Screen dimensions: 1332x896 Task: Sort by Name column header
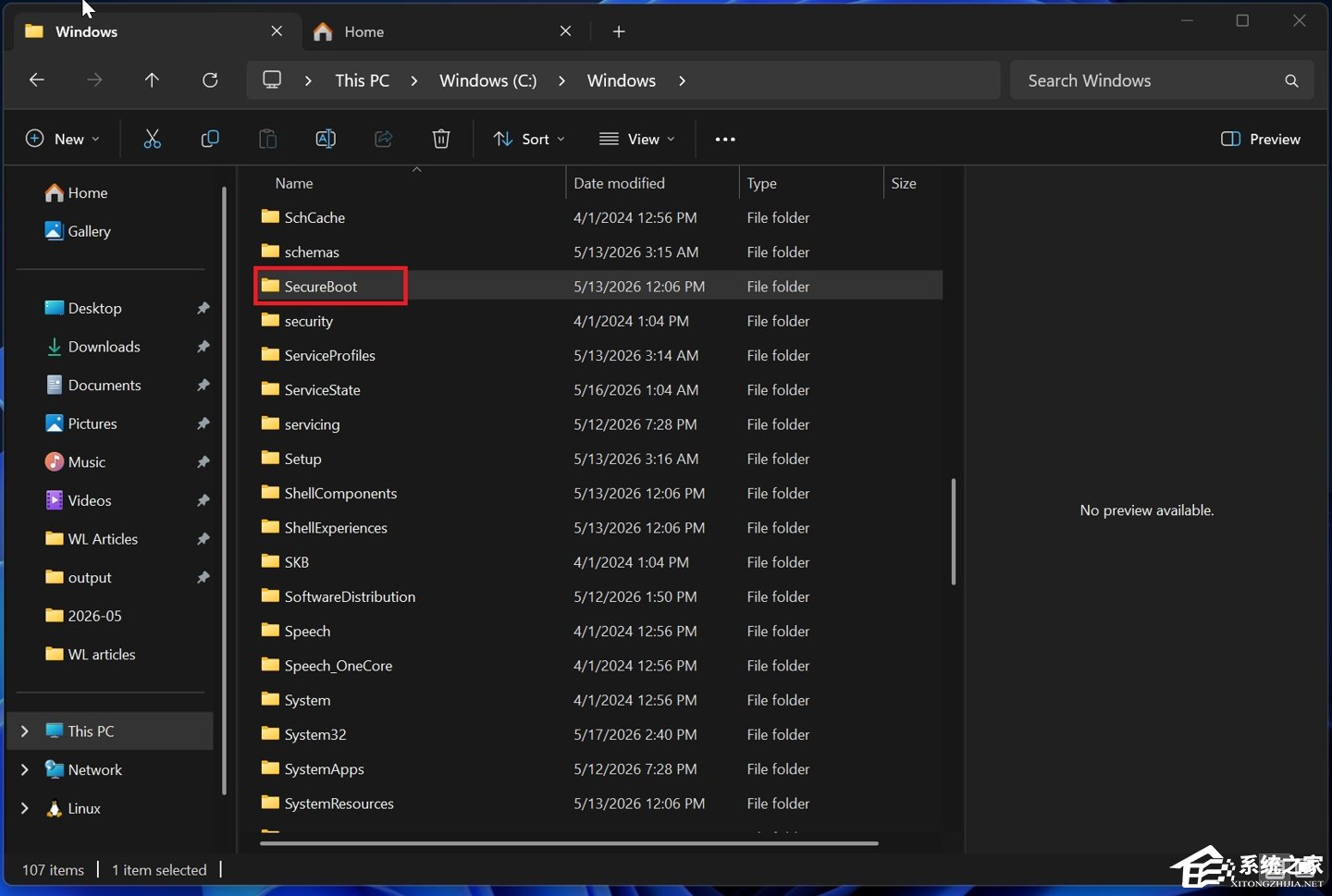tap(294, 183)
